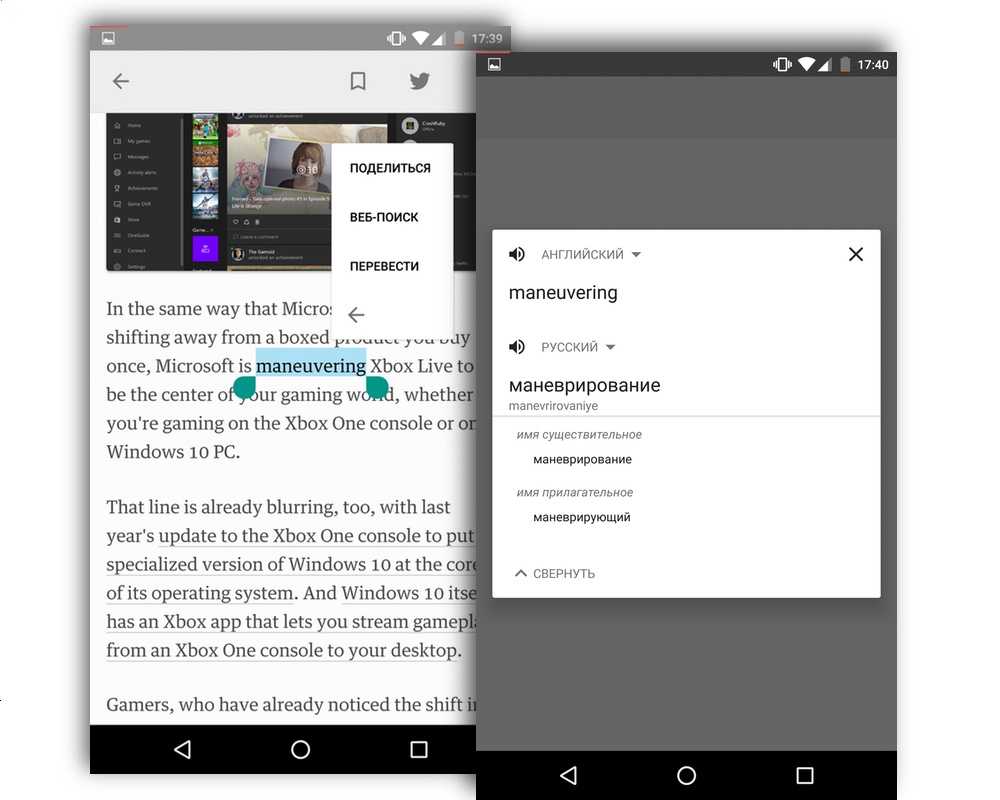Open Recent apps on the right phone
The width and height of the screenshot is (1000, 800).
[x=804, y=775]
